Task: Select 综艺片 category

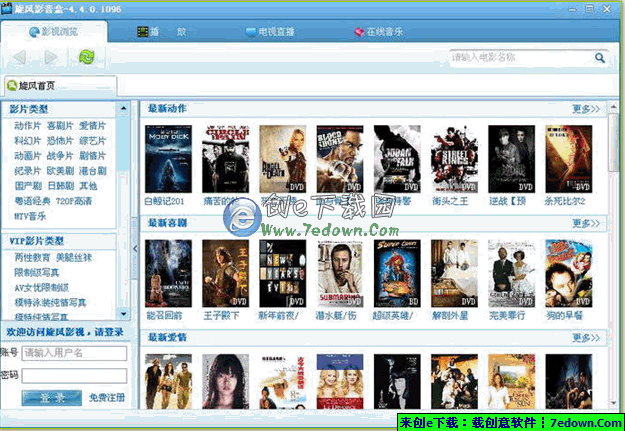Action: (92, 141)
